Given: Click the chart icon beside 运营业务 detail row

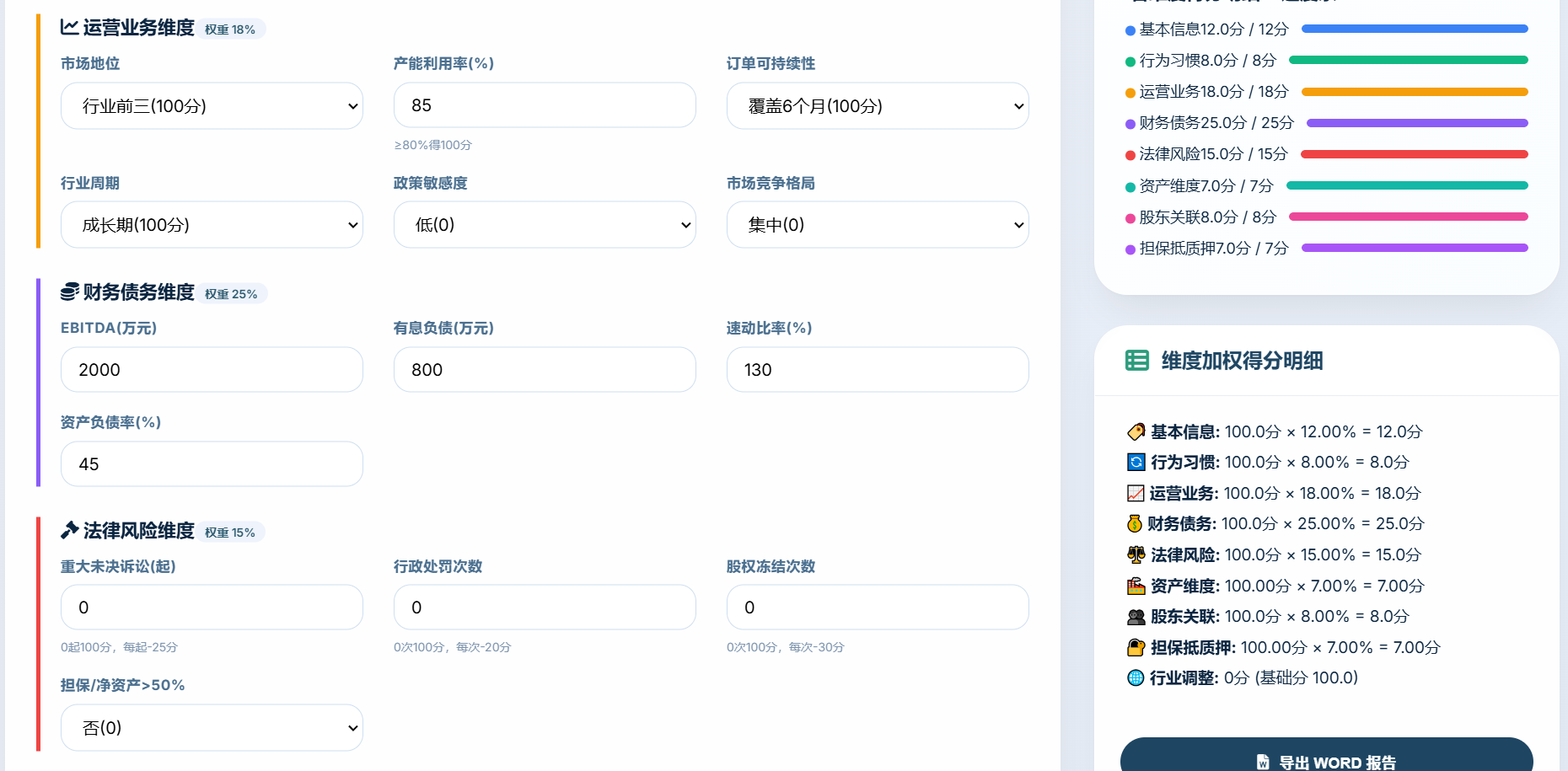Looking at the screenshot, I should pyautogui.click(x=1136, y=493).
